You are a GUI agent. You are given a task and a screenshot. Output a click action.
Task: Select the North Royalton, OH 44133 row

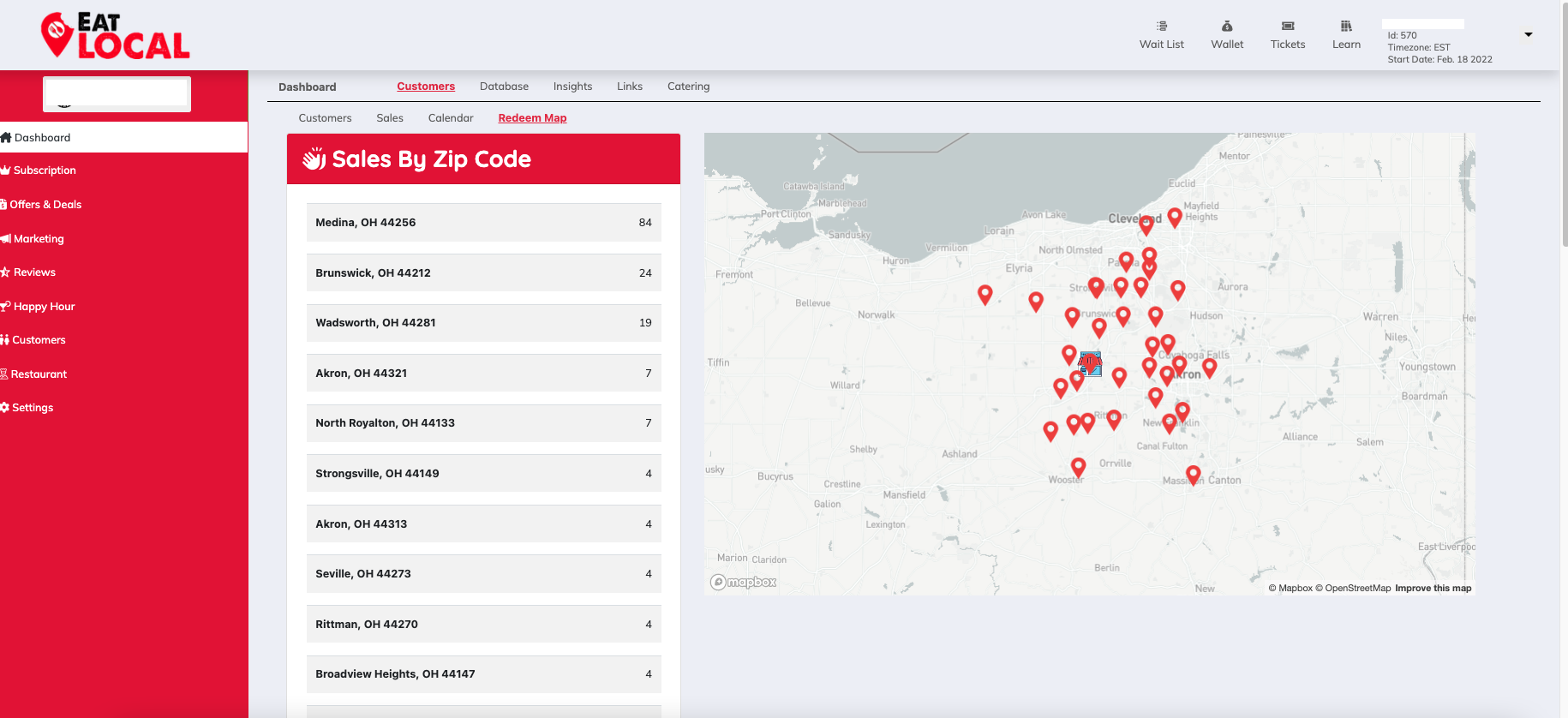pyautogui.click(x=484, y=423)
